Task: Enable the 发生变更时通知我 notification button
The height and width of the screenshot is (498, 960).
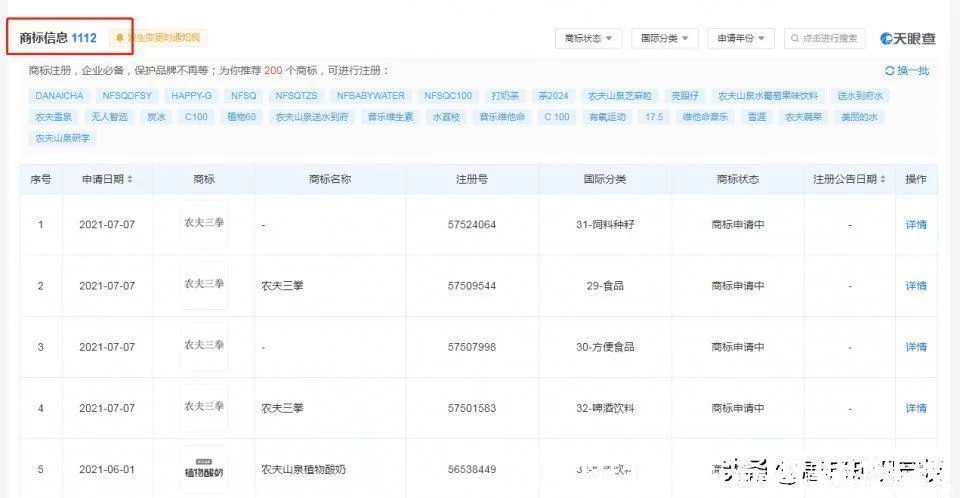Action: [x=158, y=38]
